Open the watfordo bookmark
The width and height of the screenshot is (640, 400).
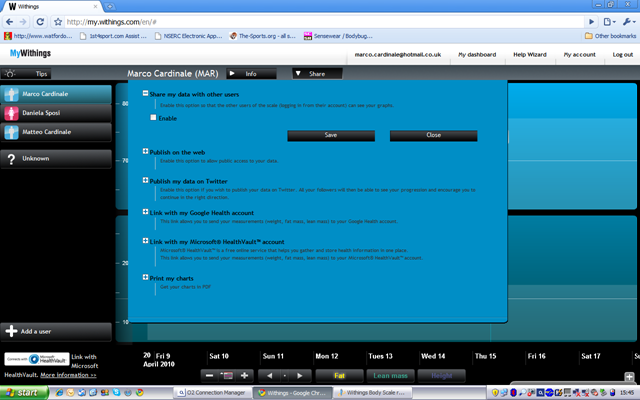pyautogui.click(x=38, y=36)
